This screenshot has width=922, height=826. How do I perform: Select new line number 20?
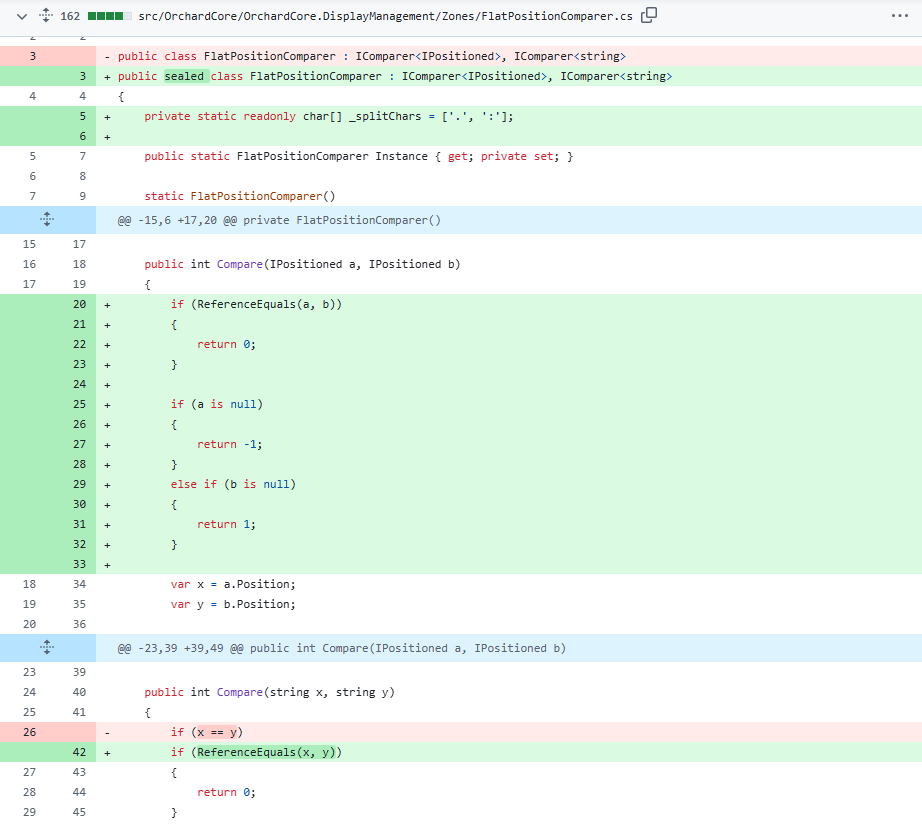(79, 305)
